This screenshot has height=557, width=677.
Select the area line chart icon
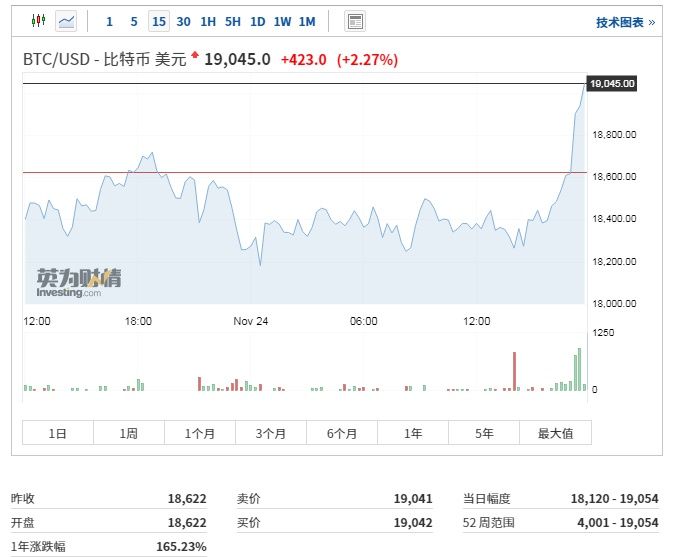coord(66,21)
